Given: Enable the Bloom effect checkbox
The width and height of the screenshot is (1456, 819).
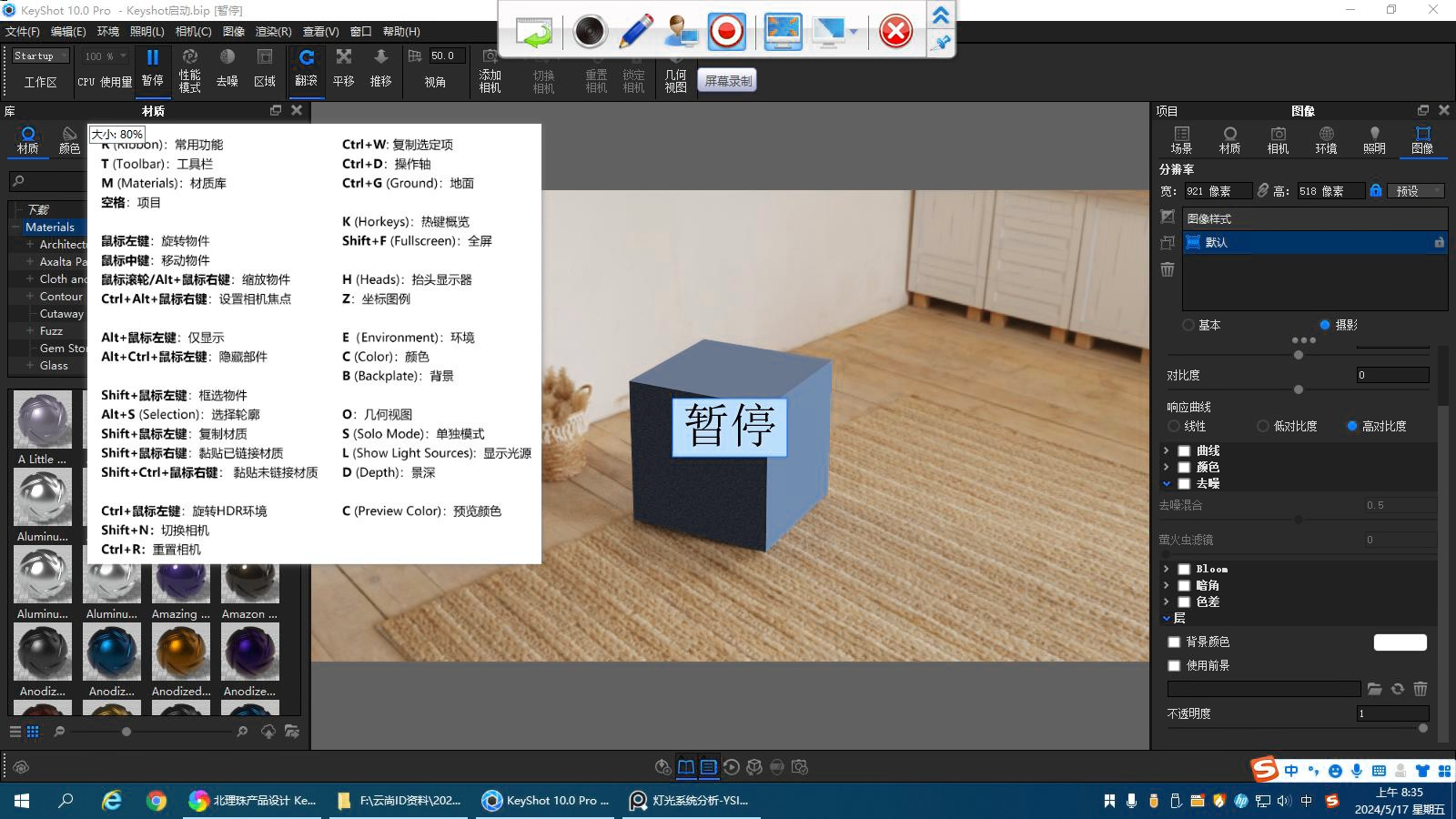Looking at the screenshot, I should 1183,568.
